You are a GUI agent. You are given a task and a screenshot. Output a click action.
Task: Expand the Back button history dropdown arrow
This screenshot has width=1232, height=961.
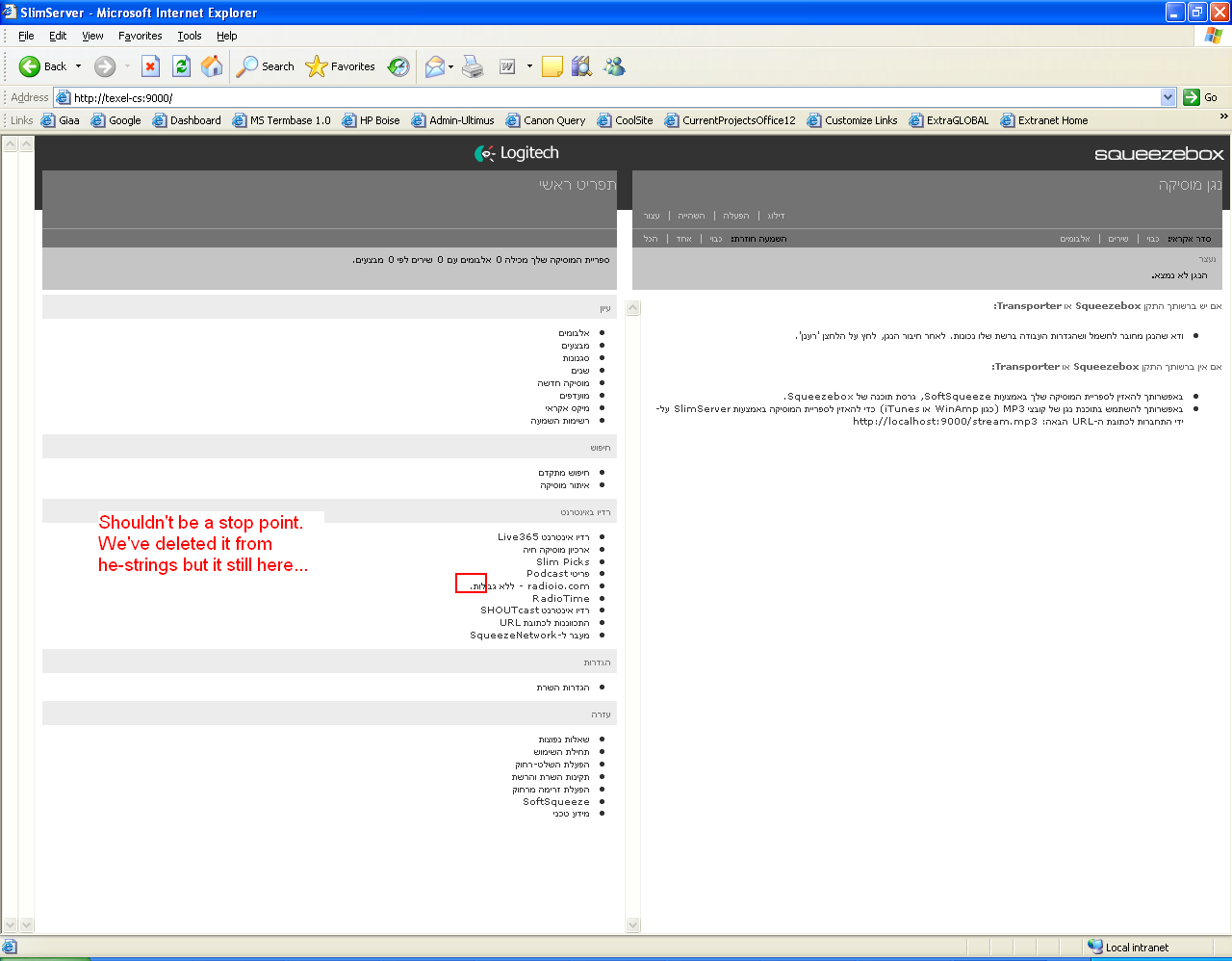coord(79,66)
